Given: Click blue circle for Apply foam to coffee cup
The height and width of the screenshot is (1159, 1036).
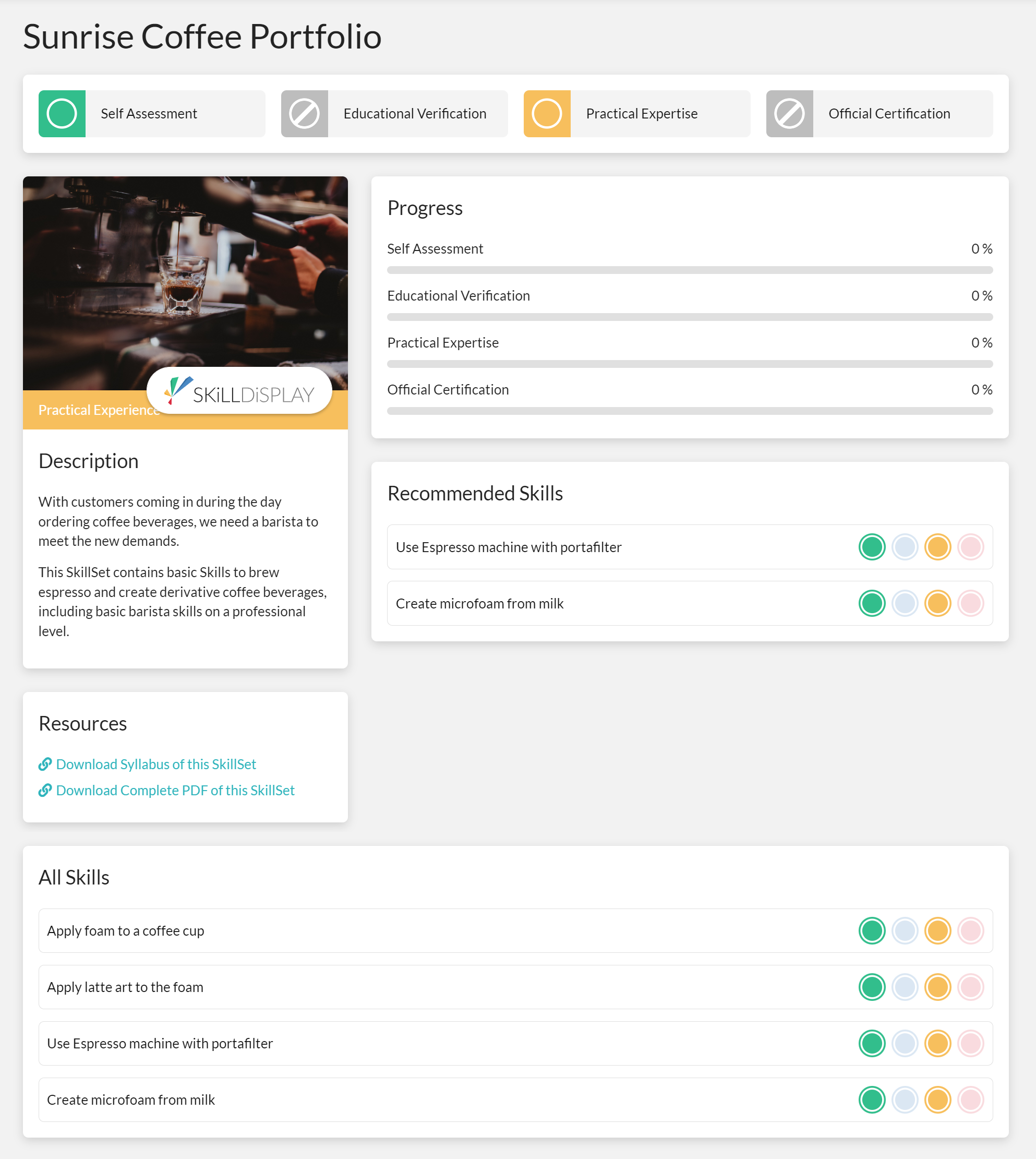Looking at the screenshot, I should (905, 930).
